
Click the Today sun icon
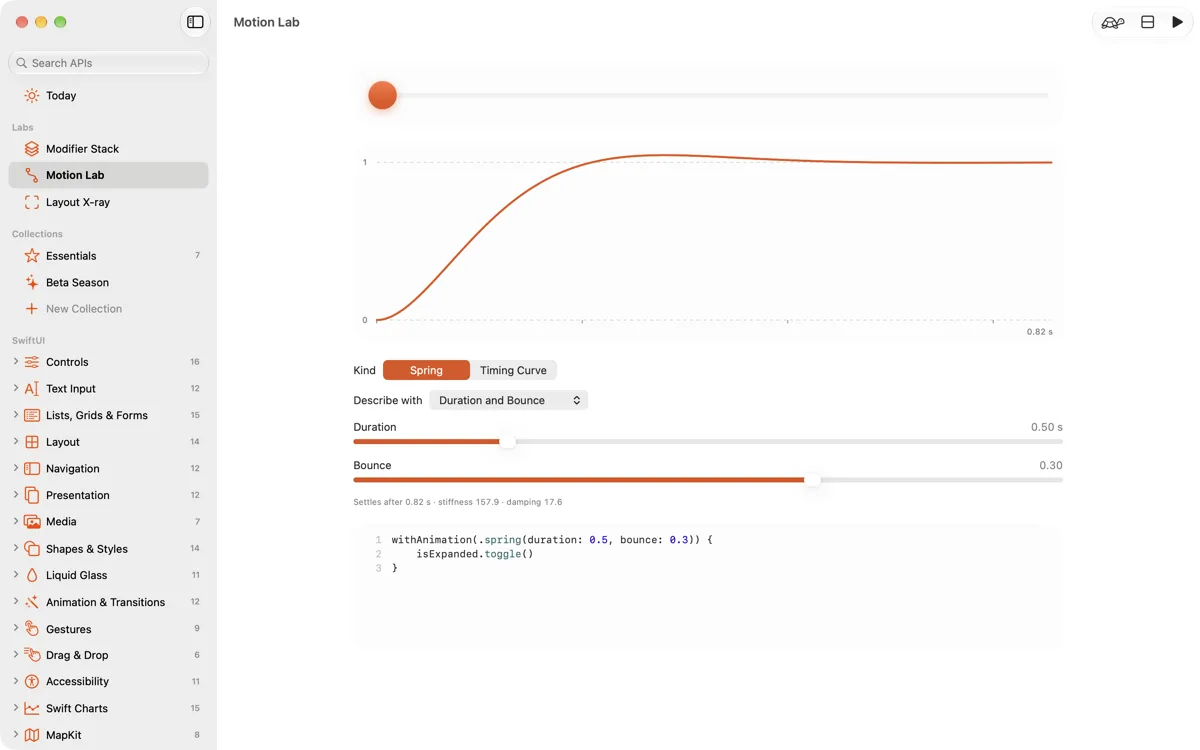tap(32, 96)
